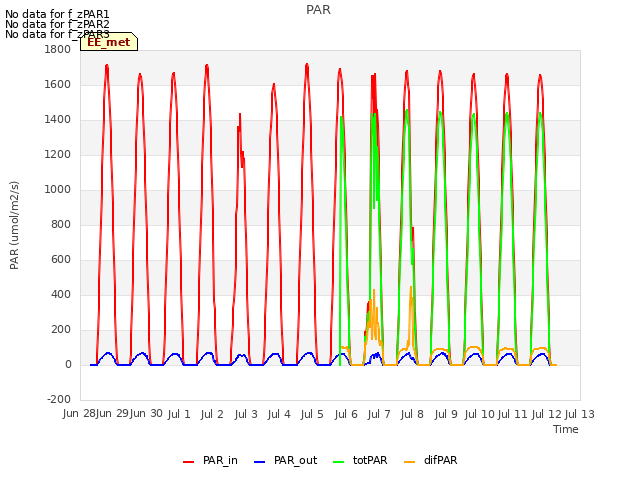This screenshot has height=480, width=640.
Task: Click the blue PAR_out legend swatch
Action: click(x=260, y=462)
